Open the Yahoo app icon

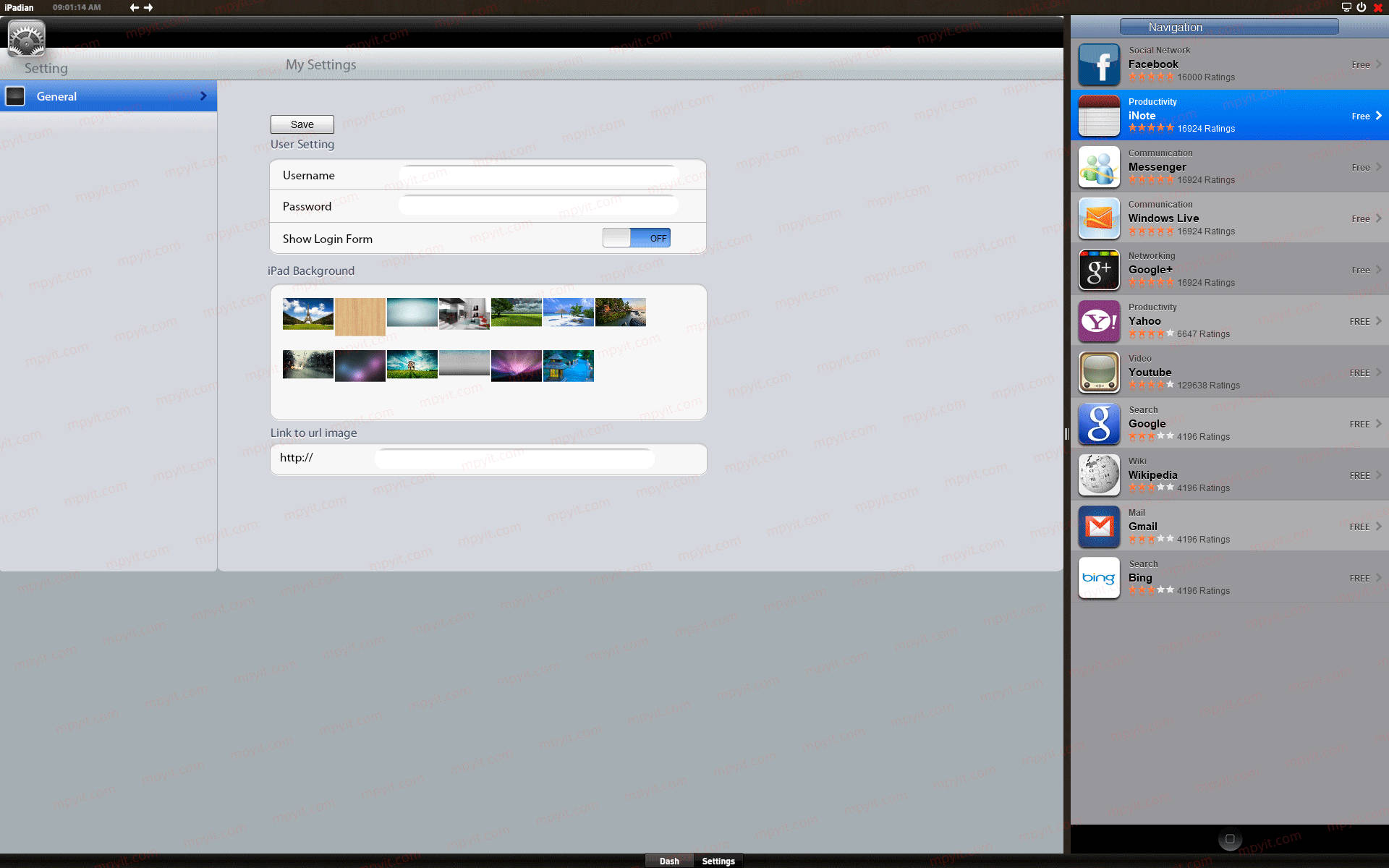(1099, 321)
